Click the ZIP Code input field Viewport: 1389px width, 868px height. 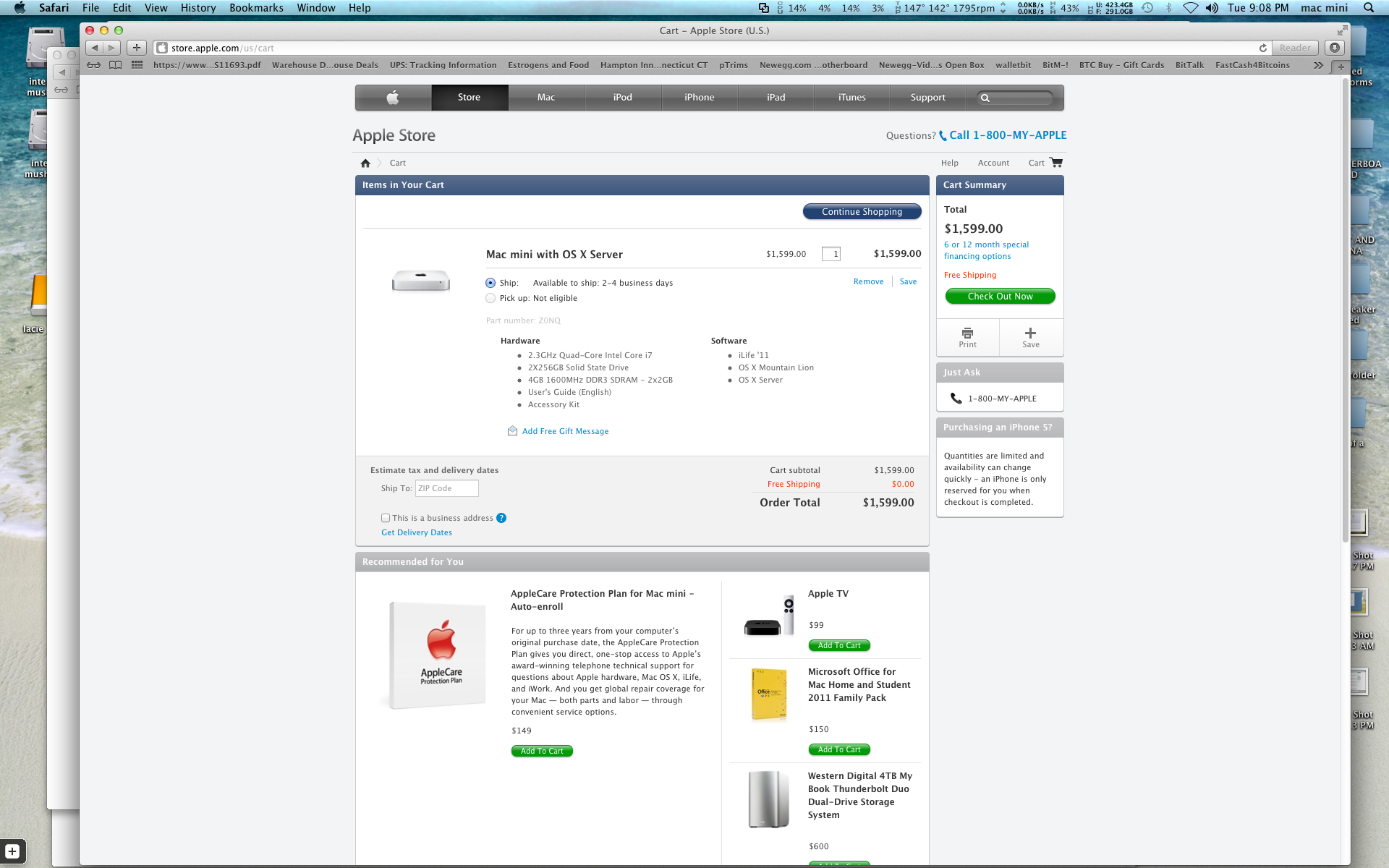[446, 488]
